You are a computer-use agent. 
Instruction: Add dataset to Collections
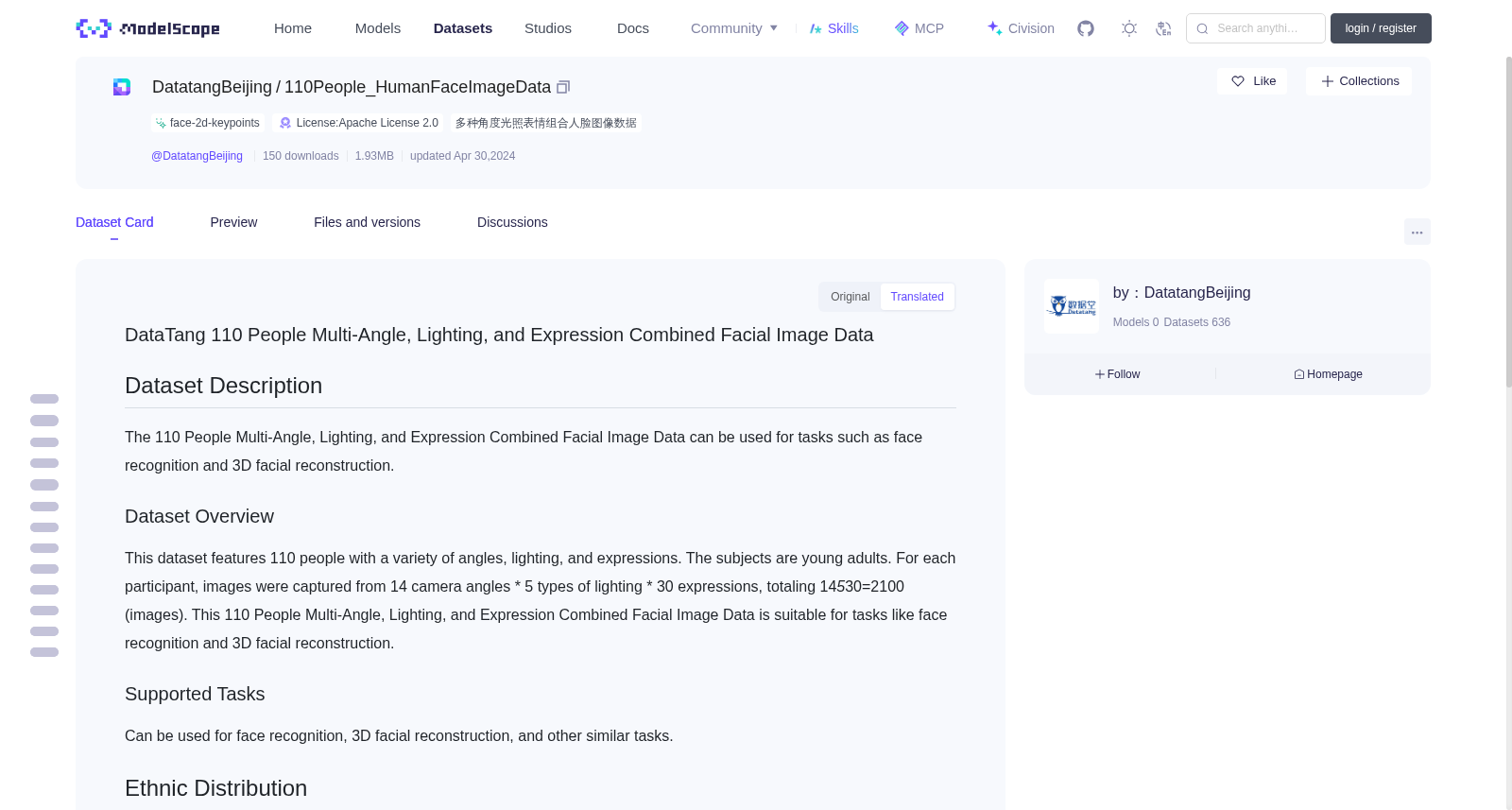click(x=1359, y=81)
